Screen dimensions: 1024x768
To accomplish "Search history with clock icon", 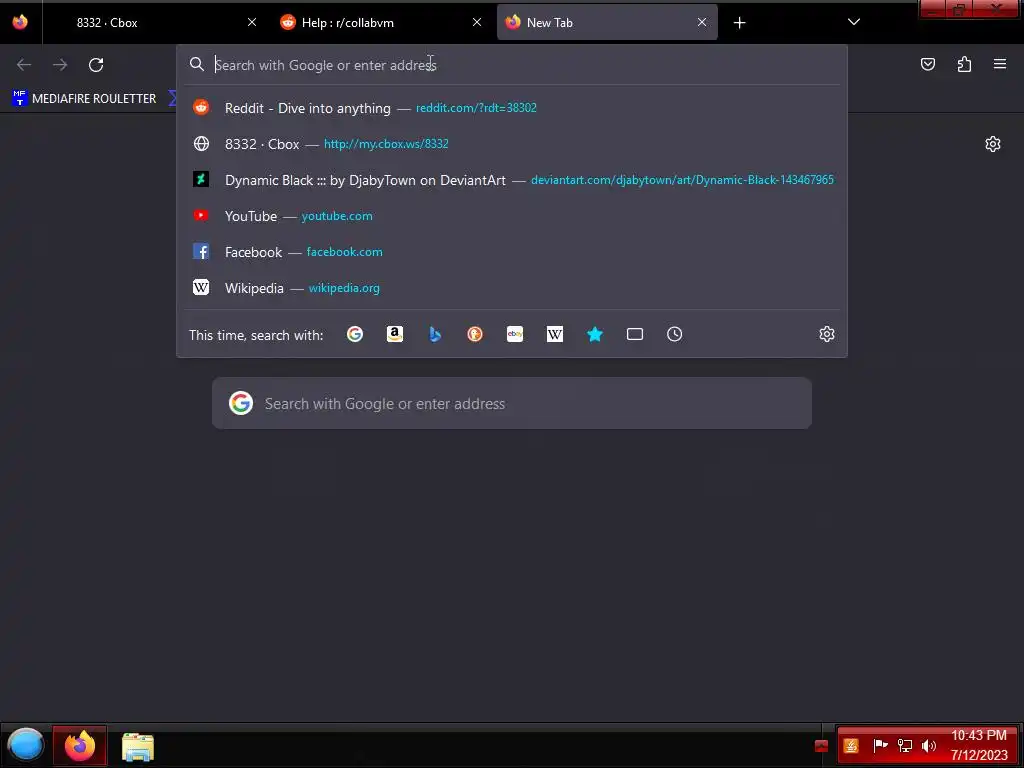I will click(x=675, y=334).
